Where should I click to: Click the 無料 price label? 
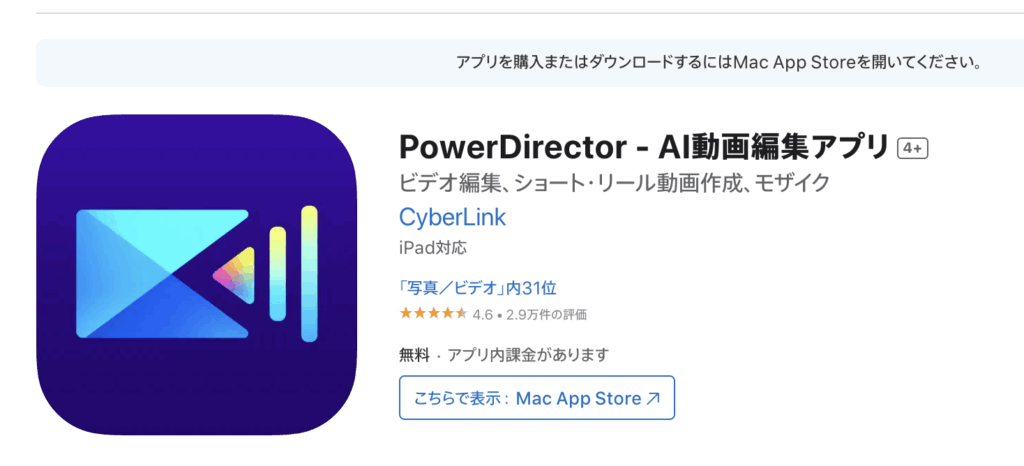[414, 355]
